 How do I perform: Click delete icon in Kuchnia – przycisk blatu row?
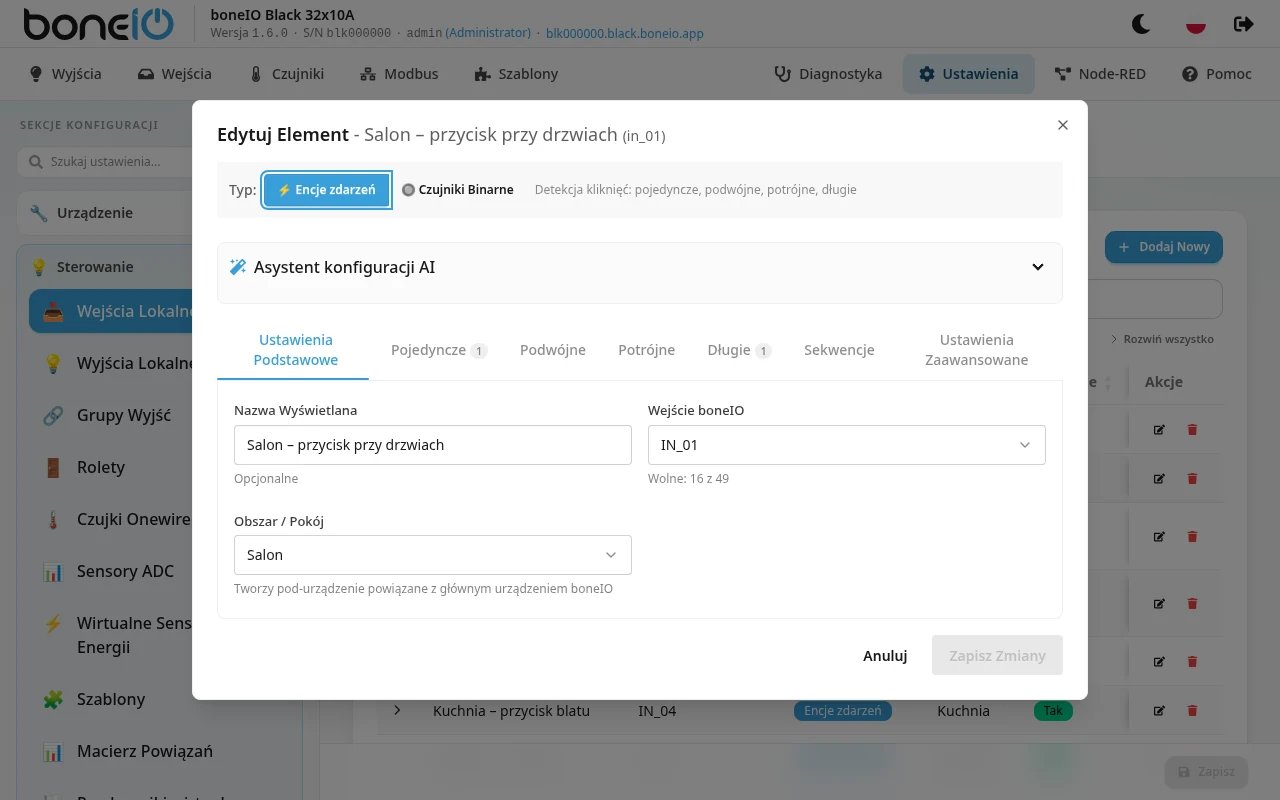1192,711
